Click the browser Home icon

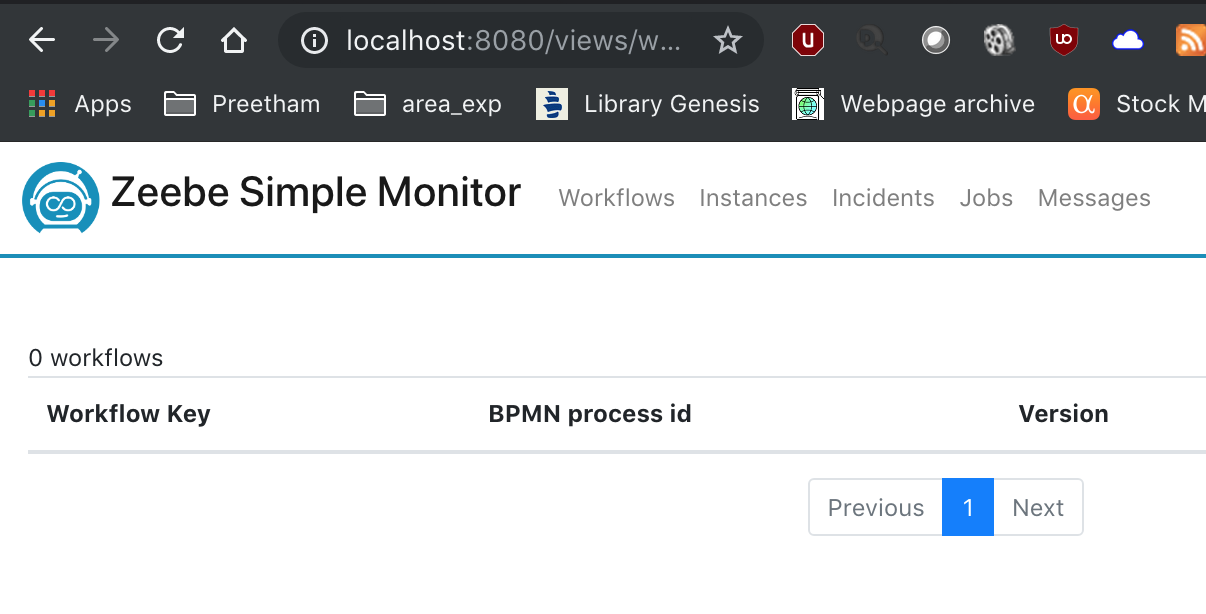(x=233, y=40)
